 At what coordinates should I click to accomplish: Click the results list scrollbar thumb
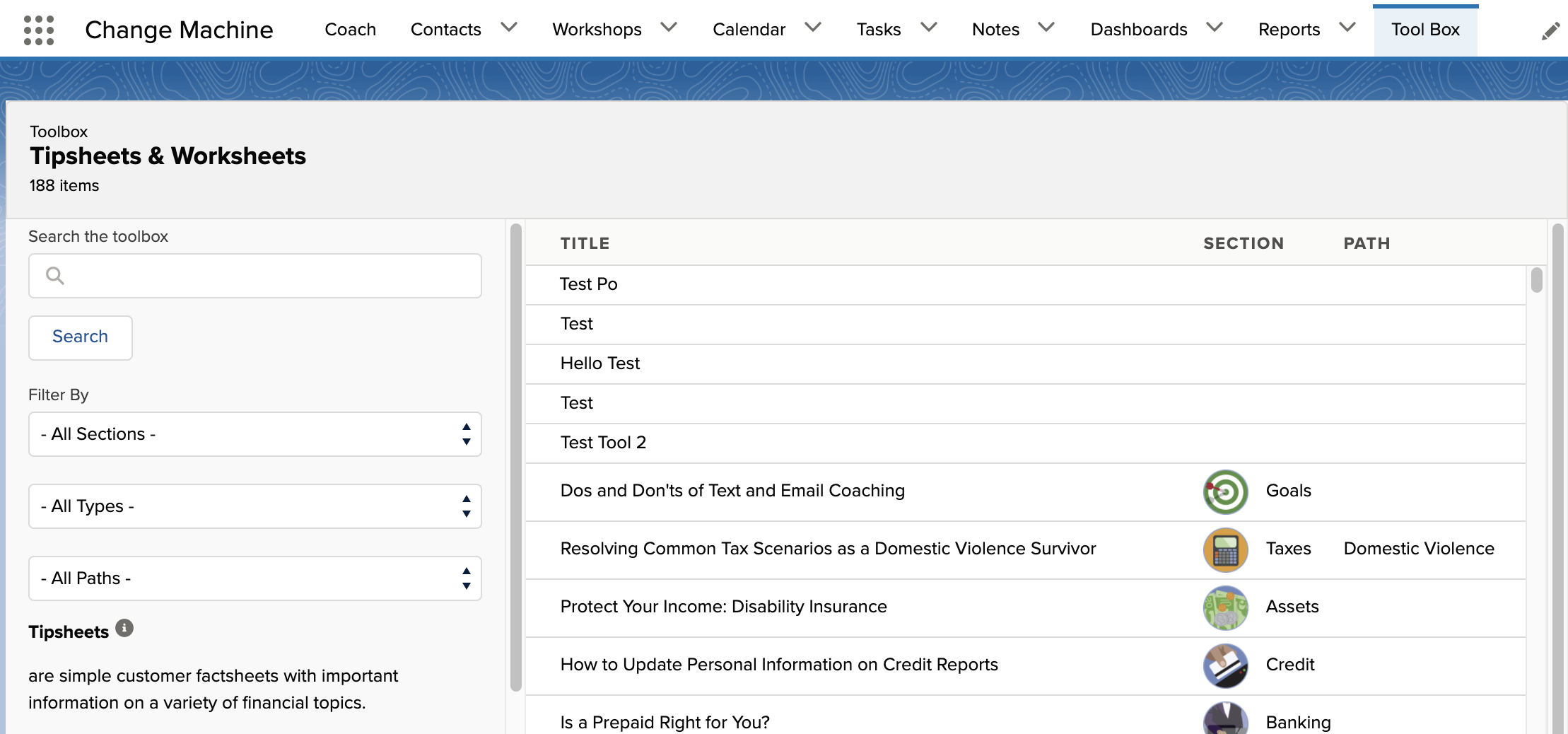[x=1537, y=279]
